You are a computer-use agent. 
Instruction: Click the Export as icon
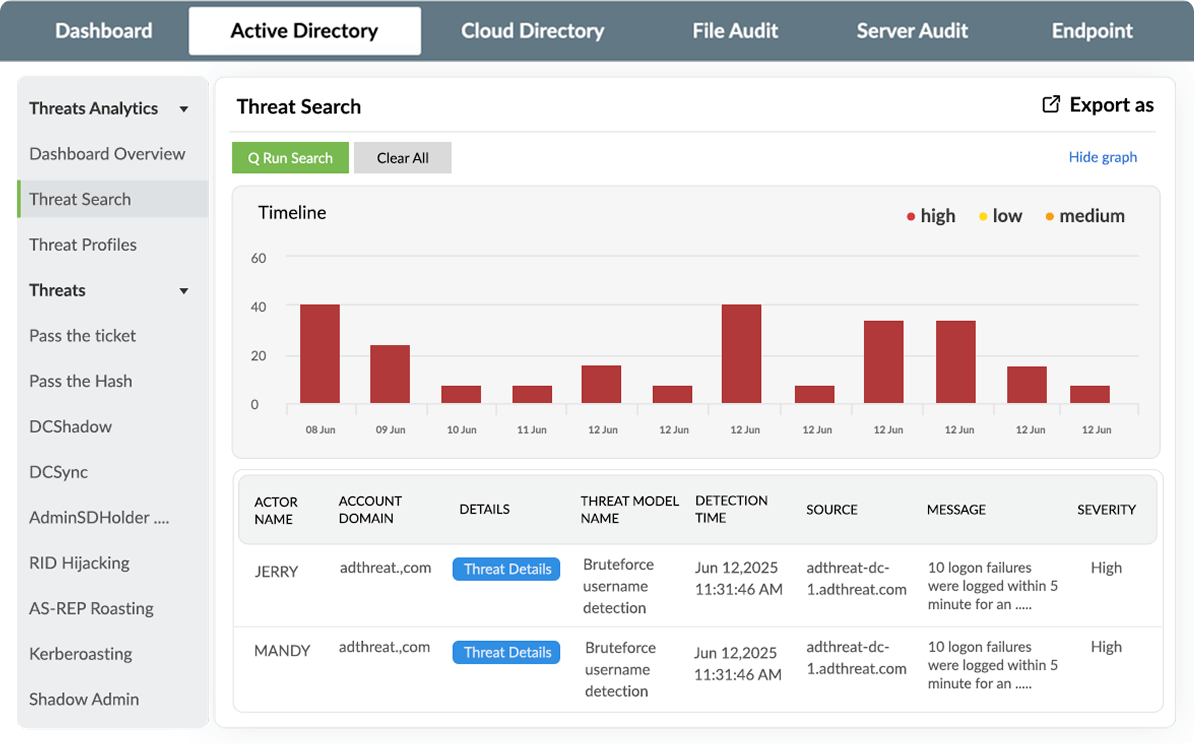click(1051, 104)
